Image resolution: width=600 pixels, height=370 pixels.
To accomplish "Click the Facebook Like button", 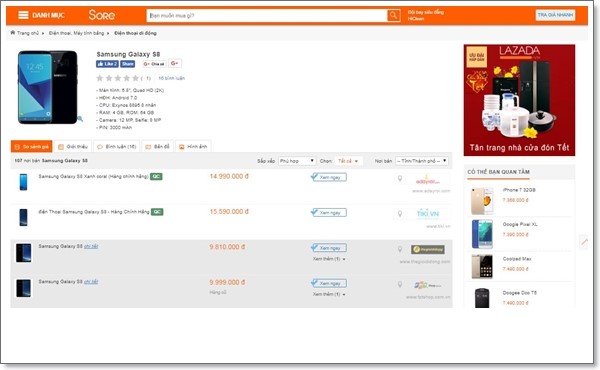I will (107, 64).
